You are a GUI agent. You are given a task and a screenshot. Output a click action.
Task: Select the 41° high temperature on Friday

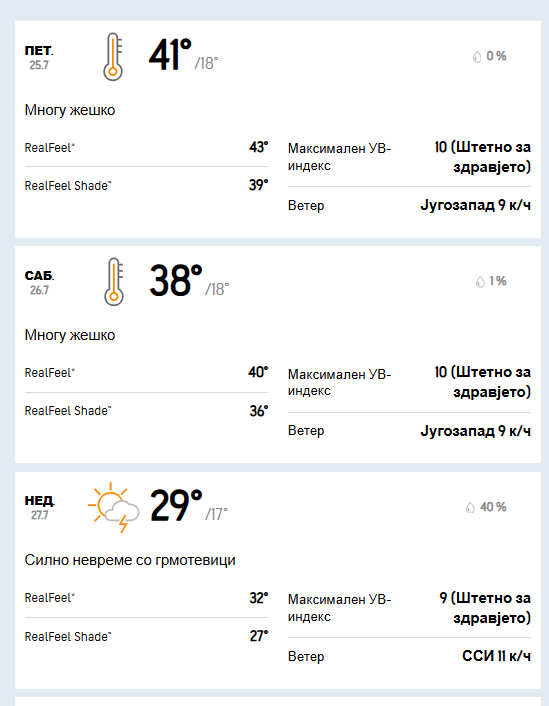click(170, 55)
